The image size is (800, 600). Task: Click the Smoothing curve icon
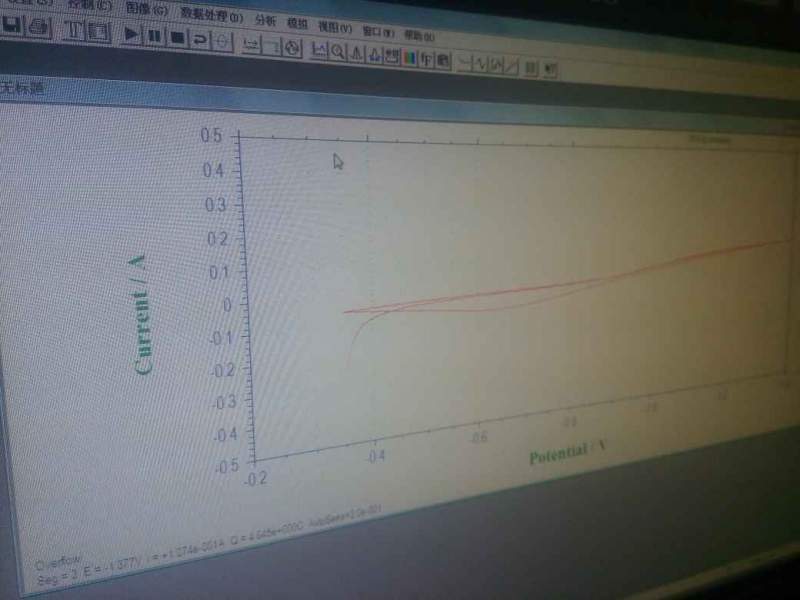pyautogui.click(x=465, y=62)
